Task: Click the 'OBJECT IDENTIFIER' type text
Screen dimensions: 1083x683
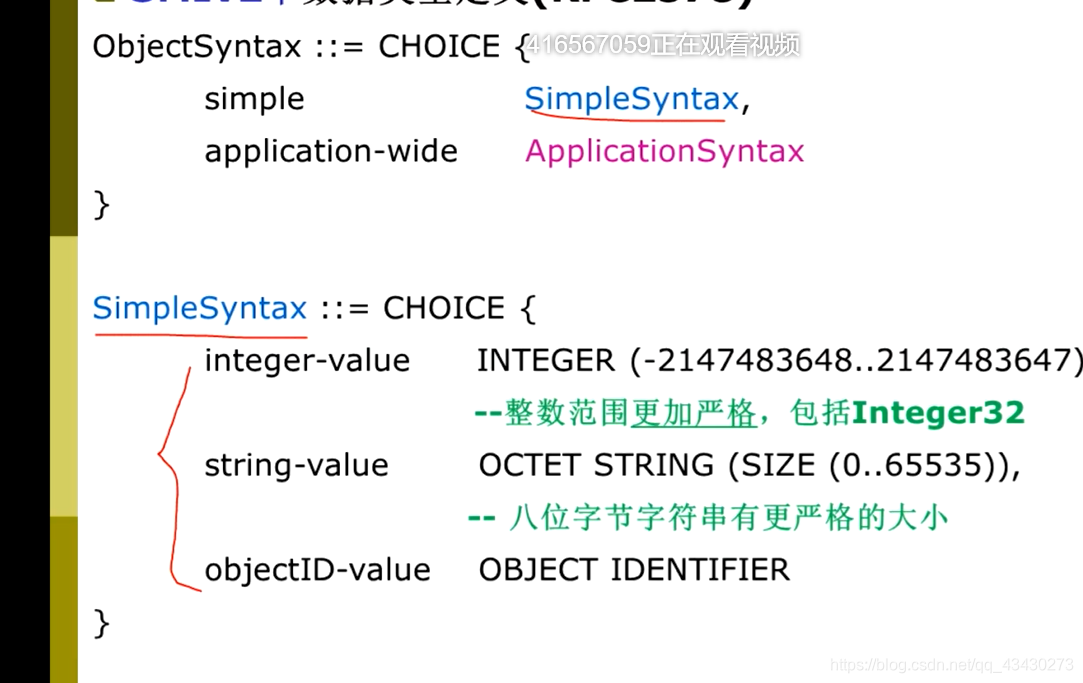Action: click(634, 570)
